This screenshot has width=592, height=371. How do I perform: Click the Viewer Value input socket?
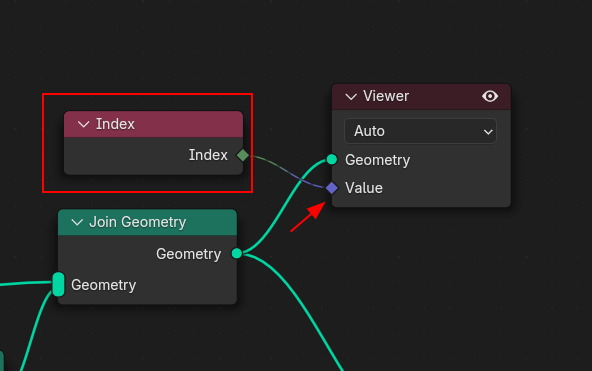[332, 188]
